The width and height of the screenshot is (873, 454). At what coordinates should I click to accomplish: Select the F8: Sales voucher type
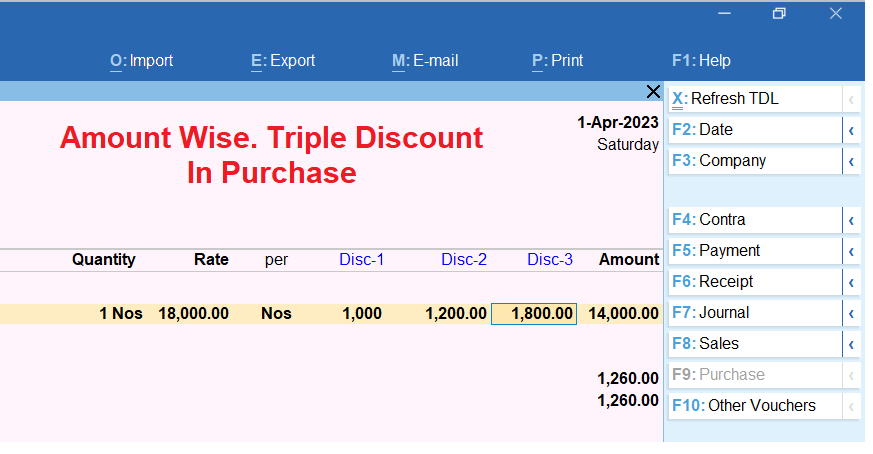(x=755, y=344)
